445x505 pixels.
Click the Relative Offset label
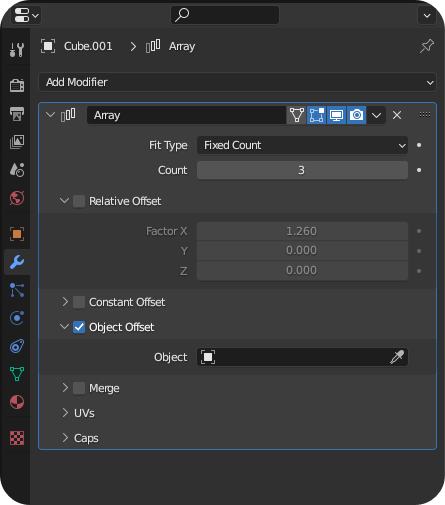click(125, 201)
